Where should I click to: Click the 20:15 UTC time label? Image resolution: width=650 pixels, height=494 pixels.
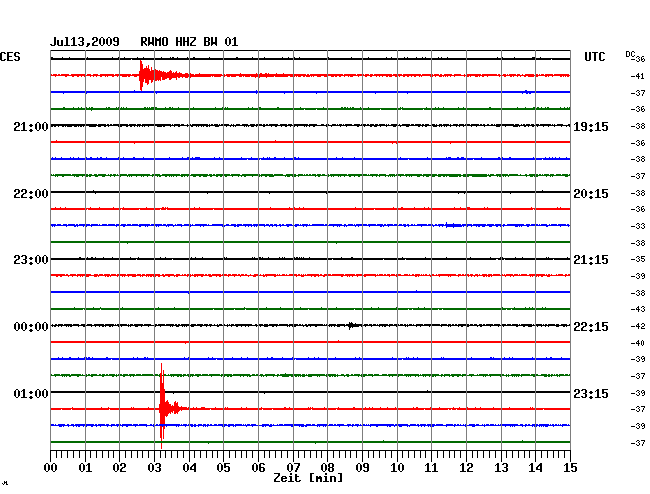[x=591, y=194]
